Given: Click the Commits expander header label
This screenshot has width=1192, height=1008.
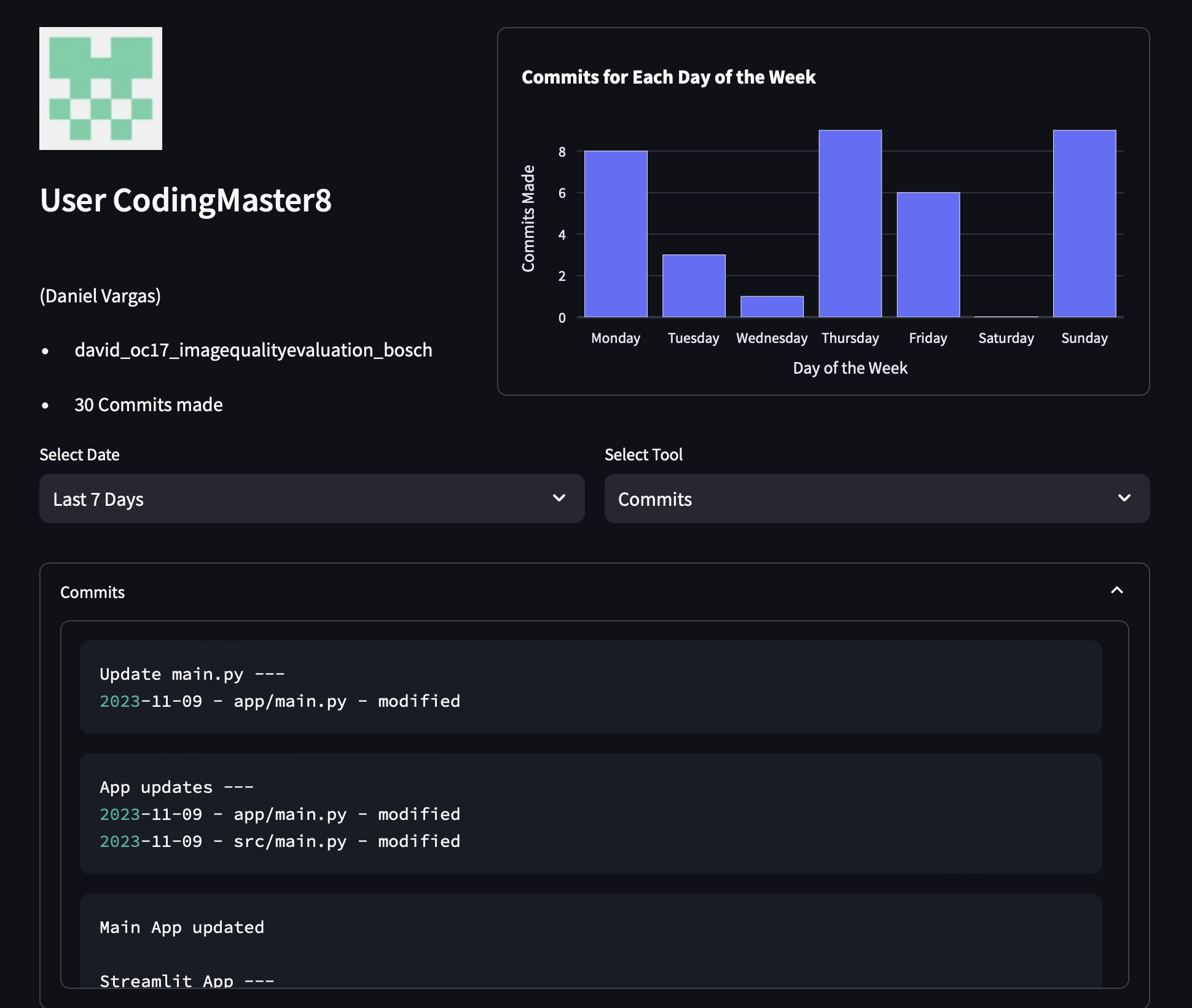Looking at the screenshot, I should click(x=93, y=593).
